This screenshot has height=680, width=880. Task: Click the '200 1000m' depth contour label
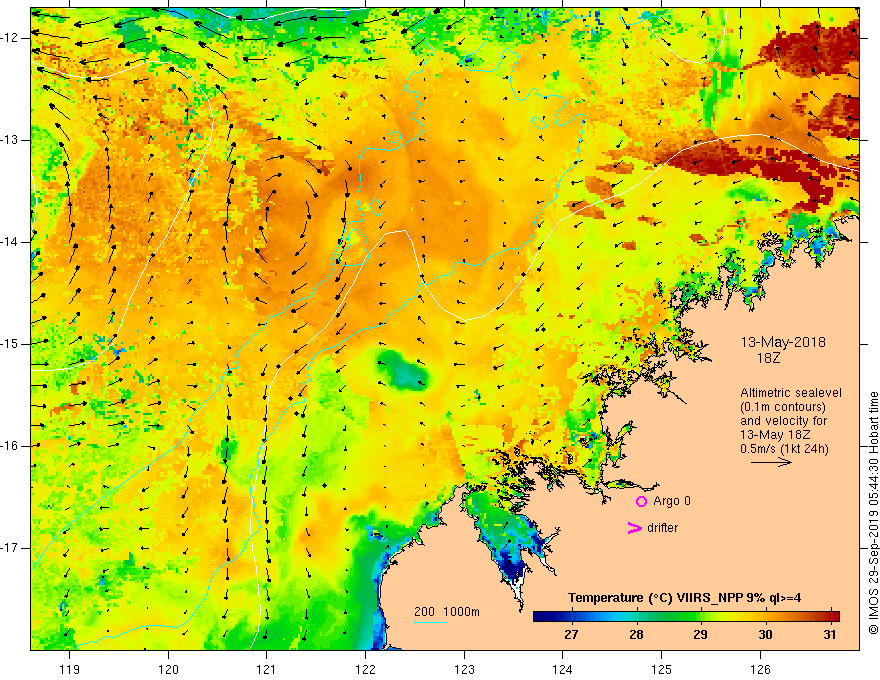447,612
